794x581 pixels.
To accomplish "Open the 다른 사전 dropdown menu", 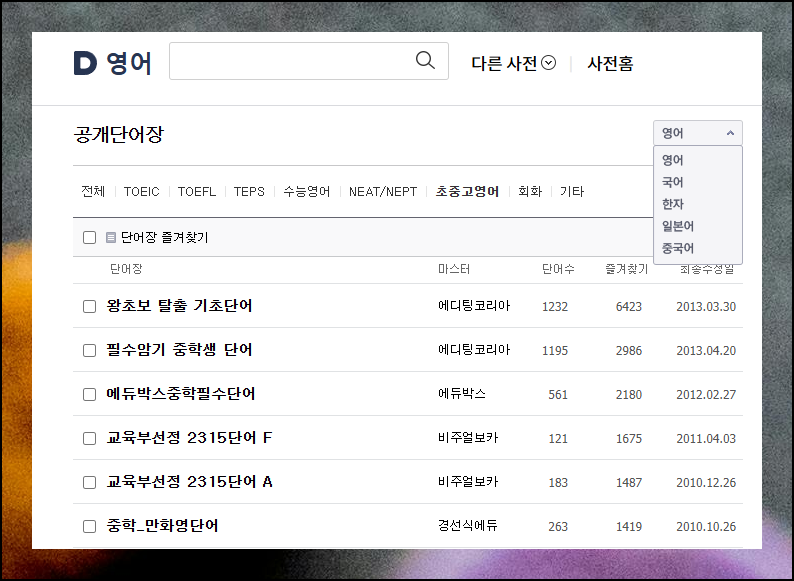I will 513,63.
